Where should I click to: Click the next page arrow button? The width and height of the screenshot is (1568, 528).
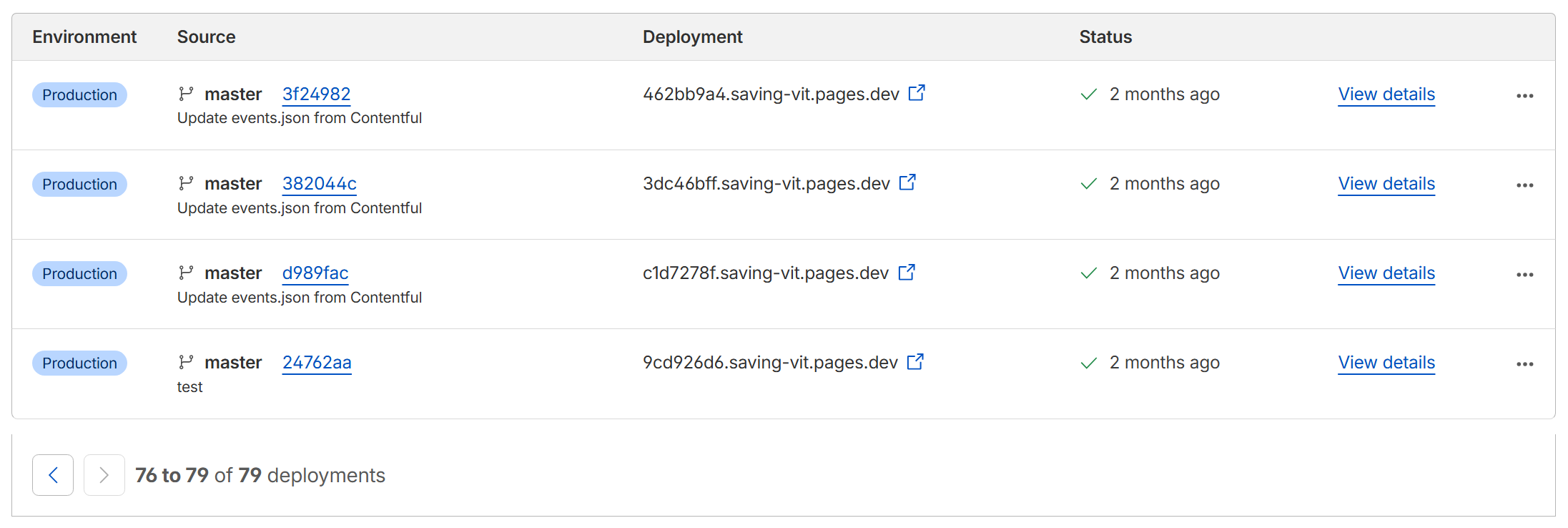pyautogui.click(x=104, y=475)
